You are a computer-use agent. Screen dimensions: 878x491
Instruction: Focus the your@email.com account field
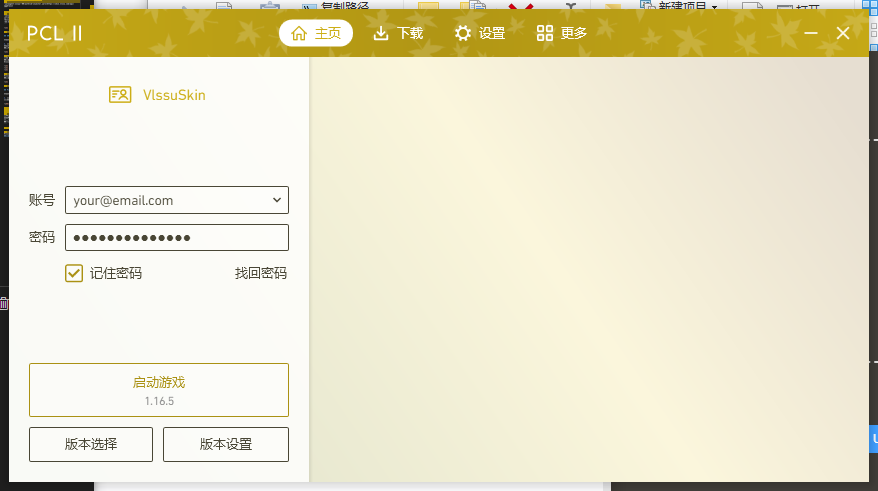165,200
